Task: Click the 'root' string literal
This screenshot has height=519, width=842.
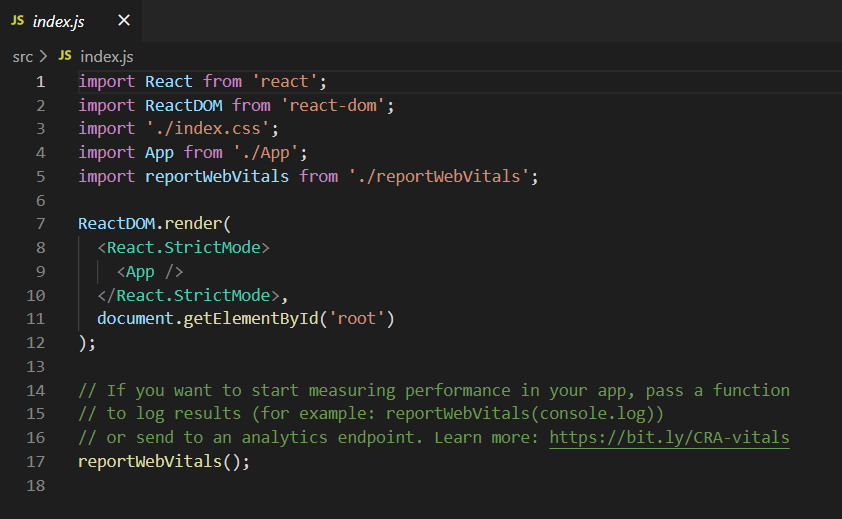Action: [x=356, y=319]
